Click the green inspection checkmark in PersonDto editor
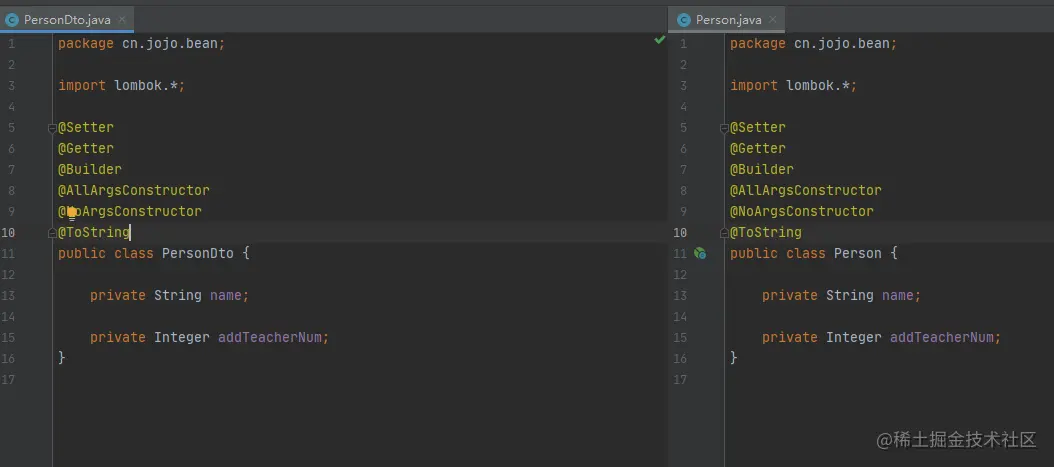Viewport: 1054px width, 467px height. 659,40
